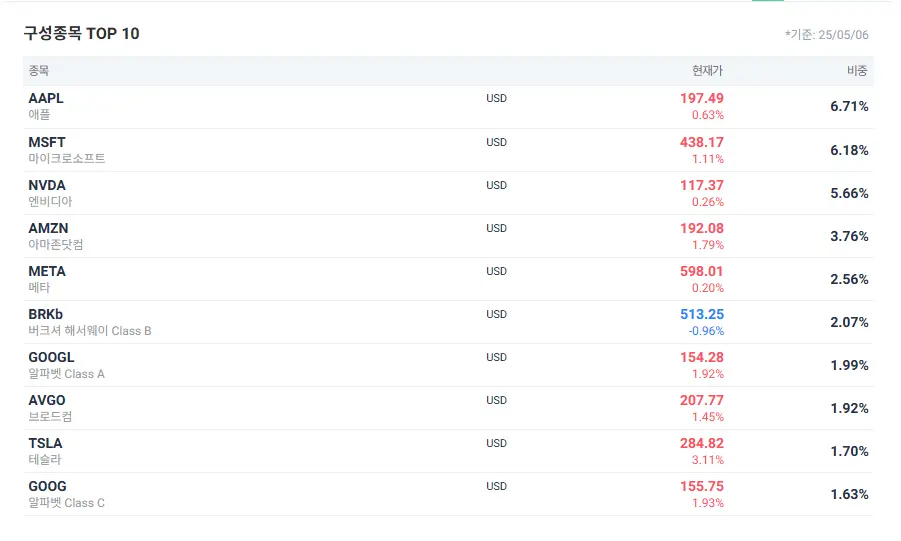Open the AVGO stock ticker
The image size is (901, 541).
(47, 400)
